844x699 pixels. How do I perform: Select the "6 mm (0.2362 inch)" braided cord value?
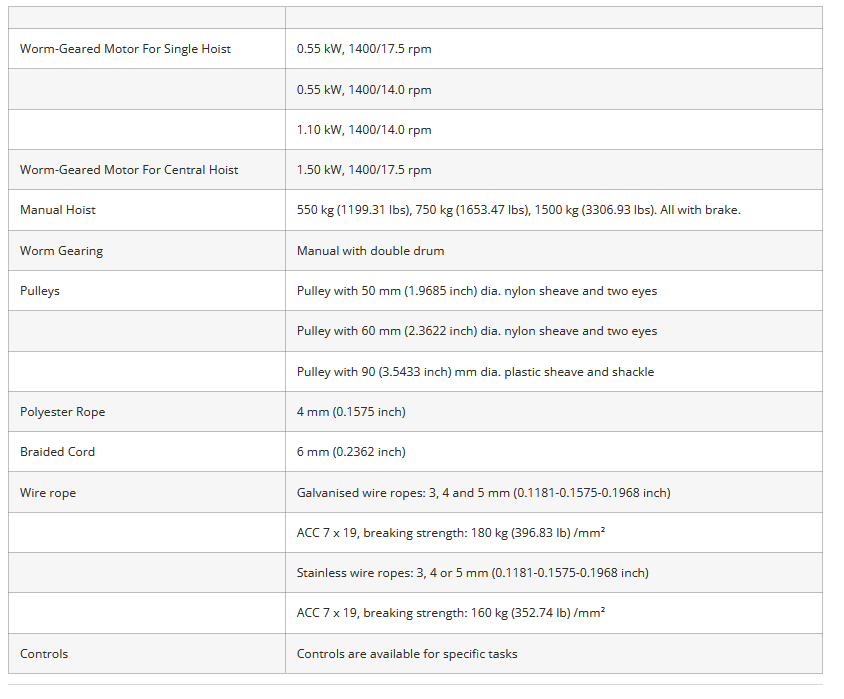[351, 452]
